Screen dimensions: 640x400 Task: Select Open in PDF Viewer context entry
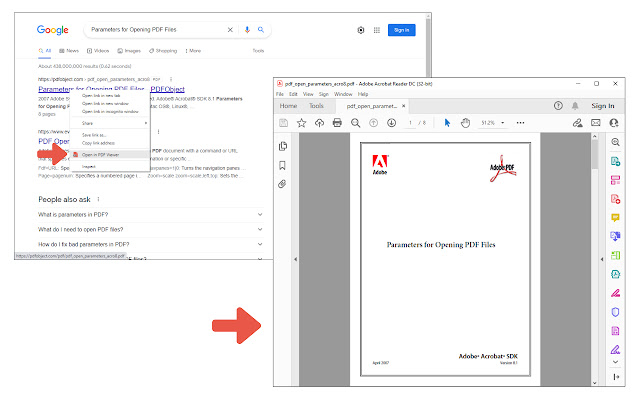click(x=110, y=155)
